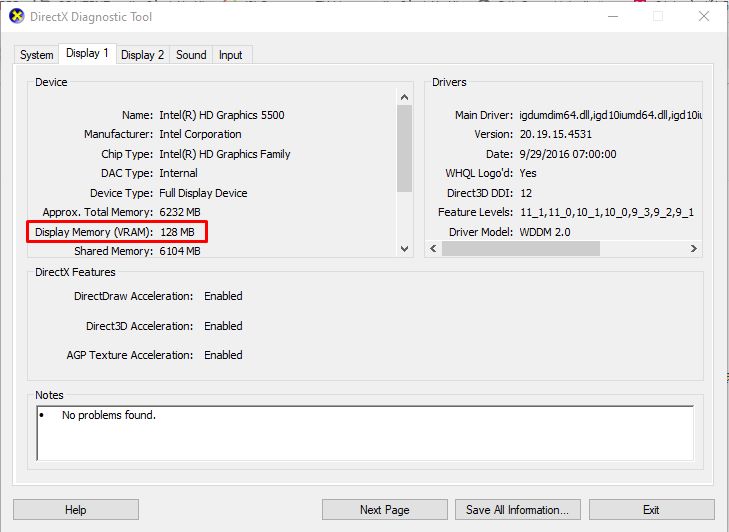Open the Display 2 tab
This screenshot has width=729, height=532.
pyautogui.click(x=142, y=55)
